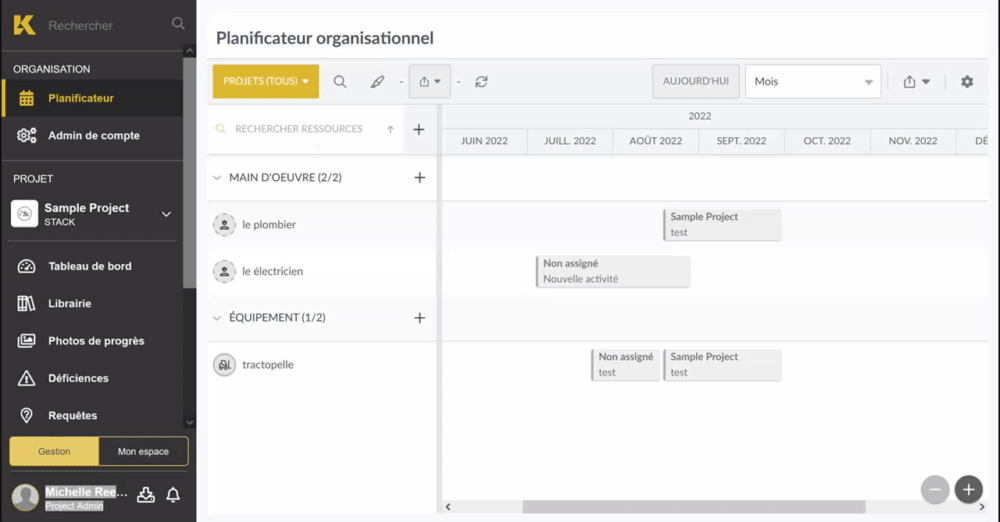This screenshot has width=1000, height=522.
Task: Zoom out timeline with minus button
Action: coord(935,489)
